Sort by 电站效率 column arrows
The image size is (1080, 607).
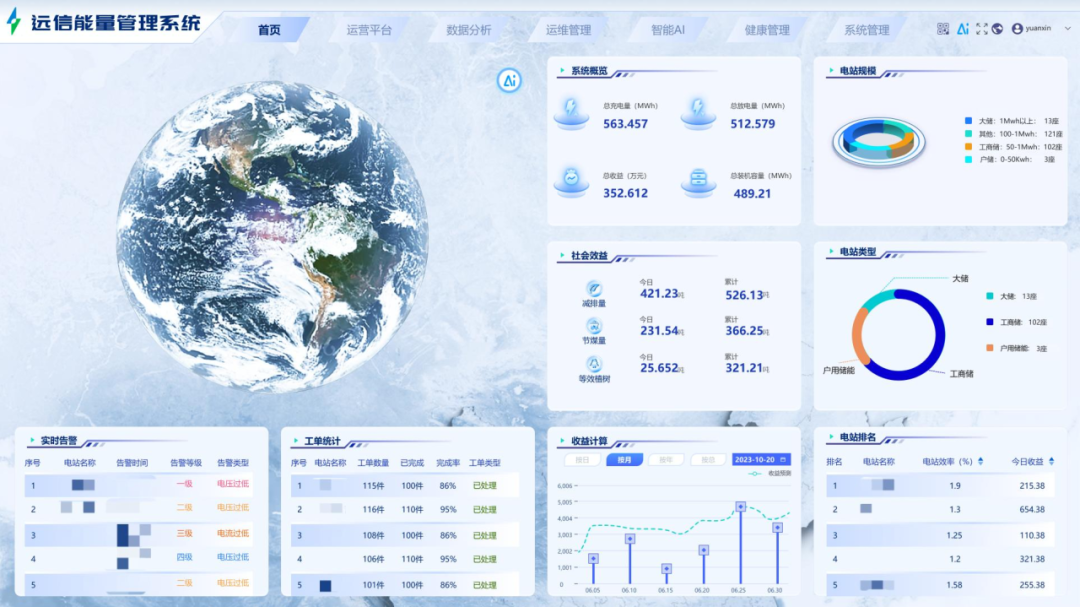[980, 462]
